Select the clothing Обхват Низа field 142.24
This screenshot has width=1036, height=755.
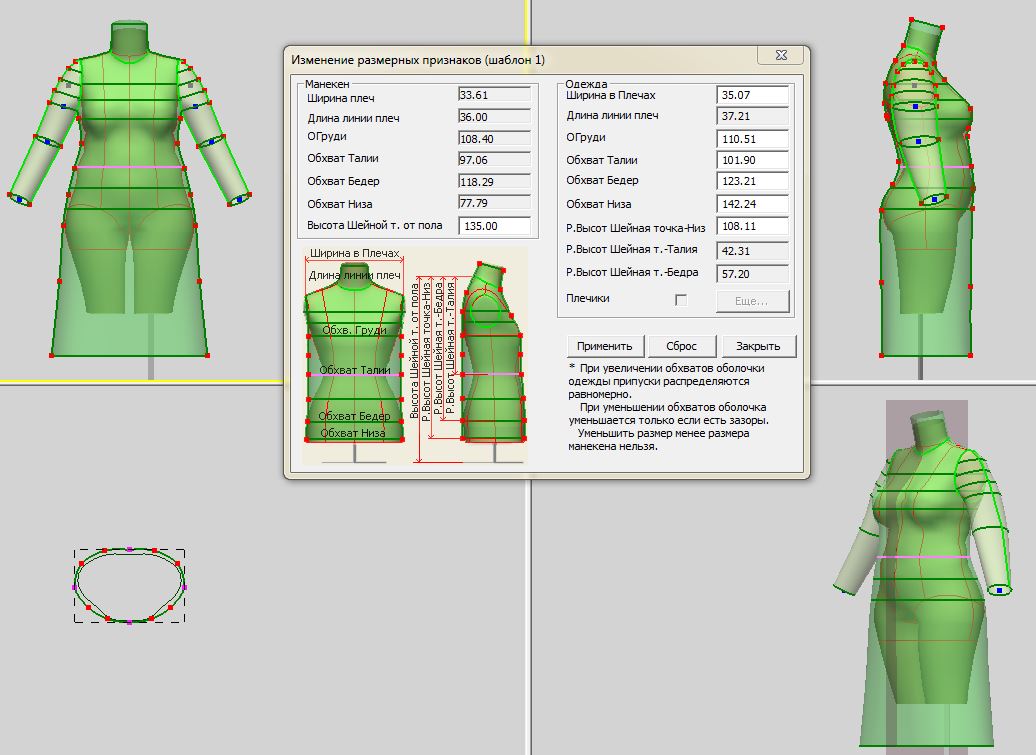pos(752,204)
